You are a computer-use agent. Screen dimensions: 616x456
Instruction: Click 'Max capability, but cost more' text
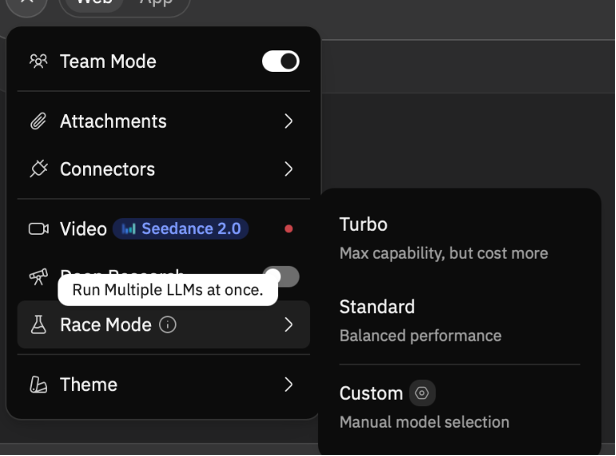pyautogui.click(x=444, y=253)
